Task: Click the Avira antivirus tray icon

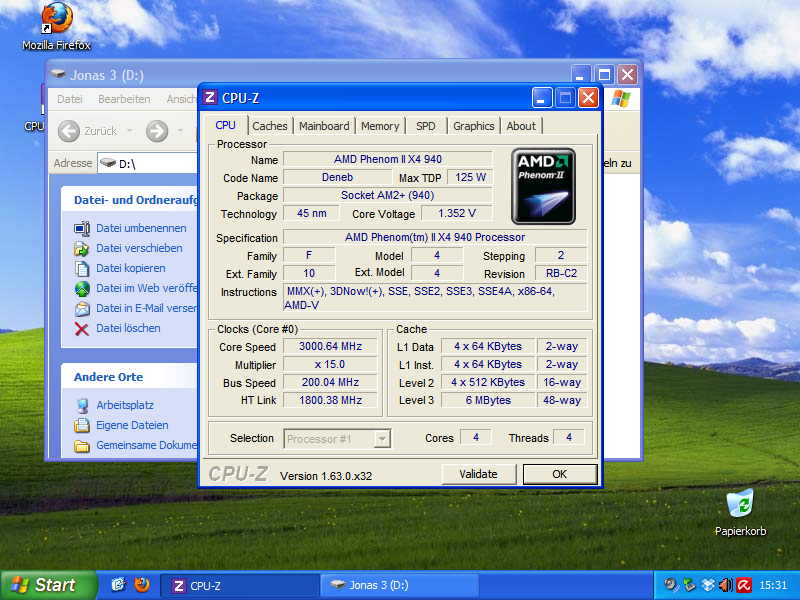Action: pos(743,585)
